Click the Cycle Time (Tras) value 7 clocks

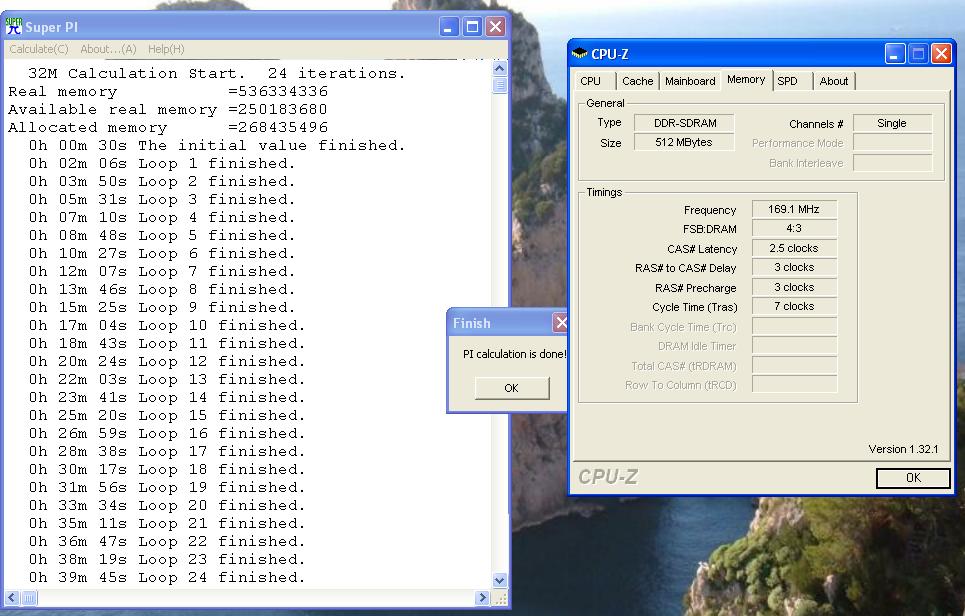click(x=794, y=306)
